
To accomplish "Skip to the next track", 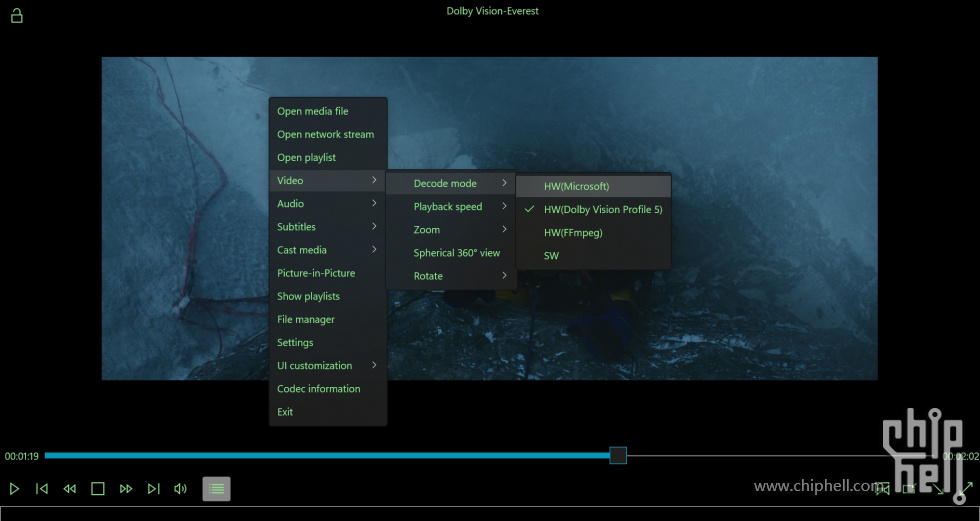I will 154,489.
